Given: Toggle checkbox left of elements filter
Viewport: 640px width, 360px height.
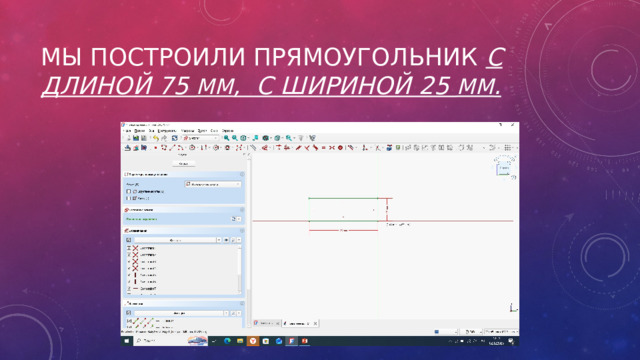Looking at the screenshot, I should click(x=129, y=313).
